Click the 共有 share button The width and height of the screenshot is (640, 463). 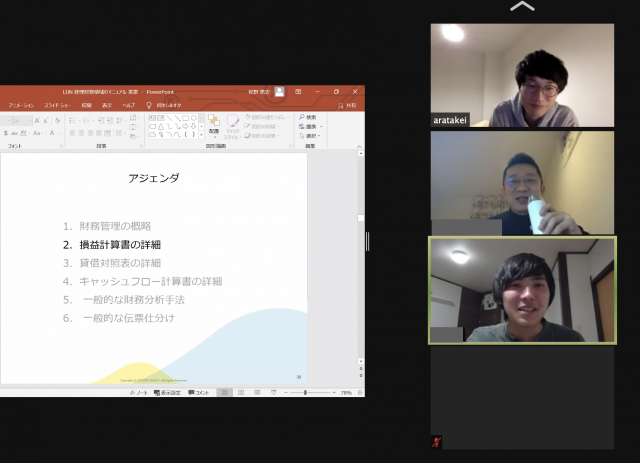[x=347, y=105]
